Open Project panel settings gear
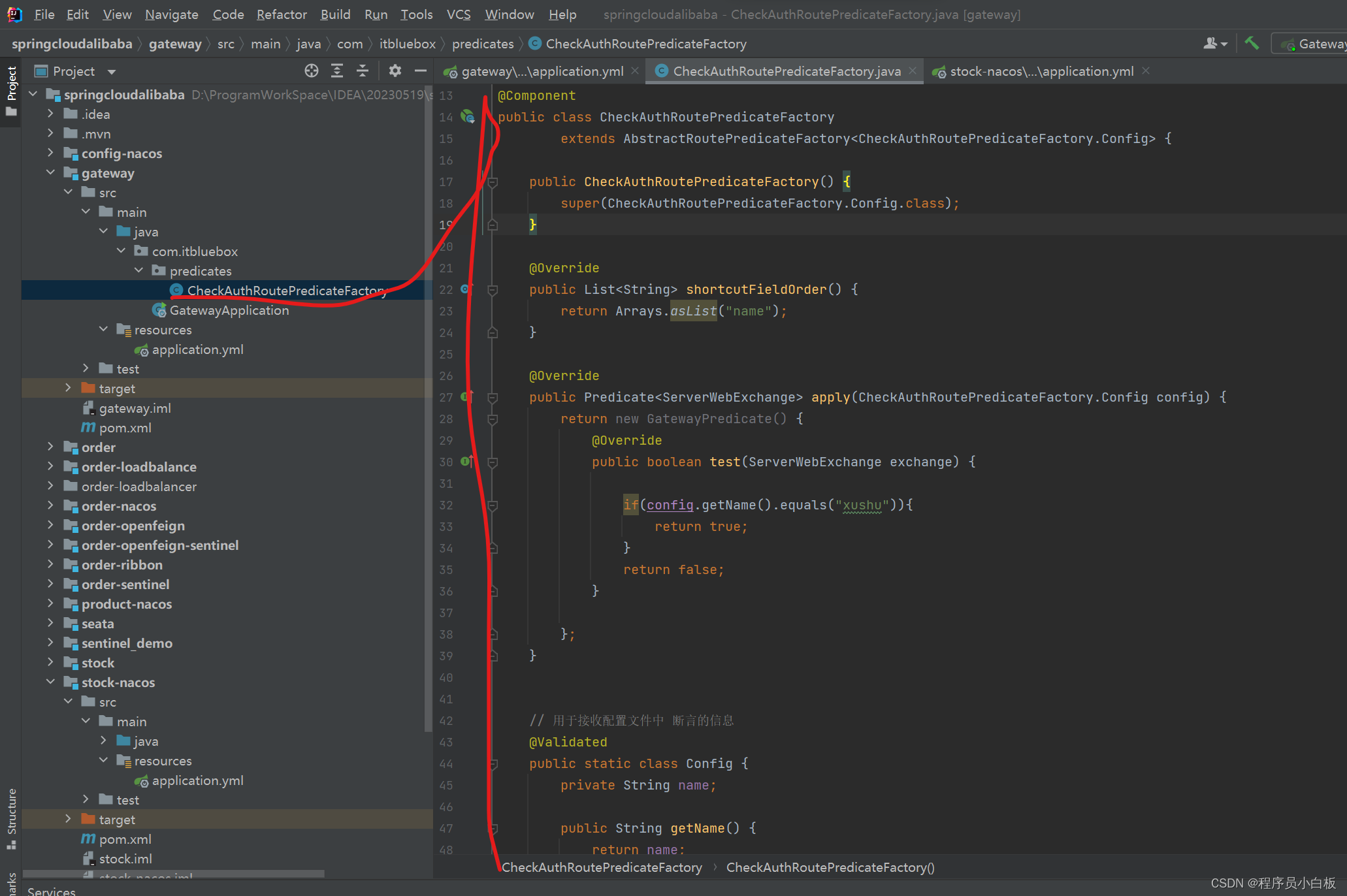 point(395,71)
